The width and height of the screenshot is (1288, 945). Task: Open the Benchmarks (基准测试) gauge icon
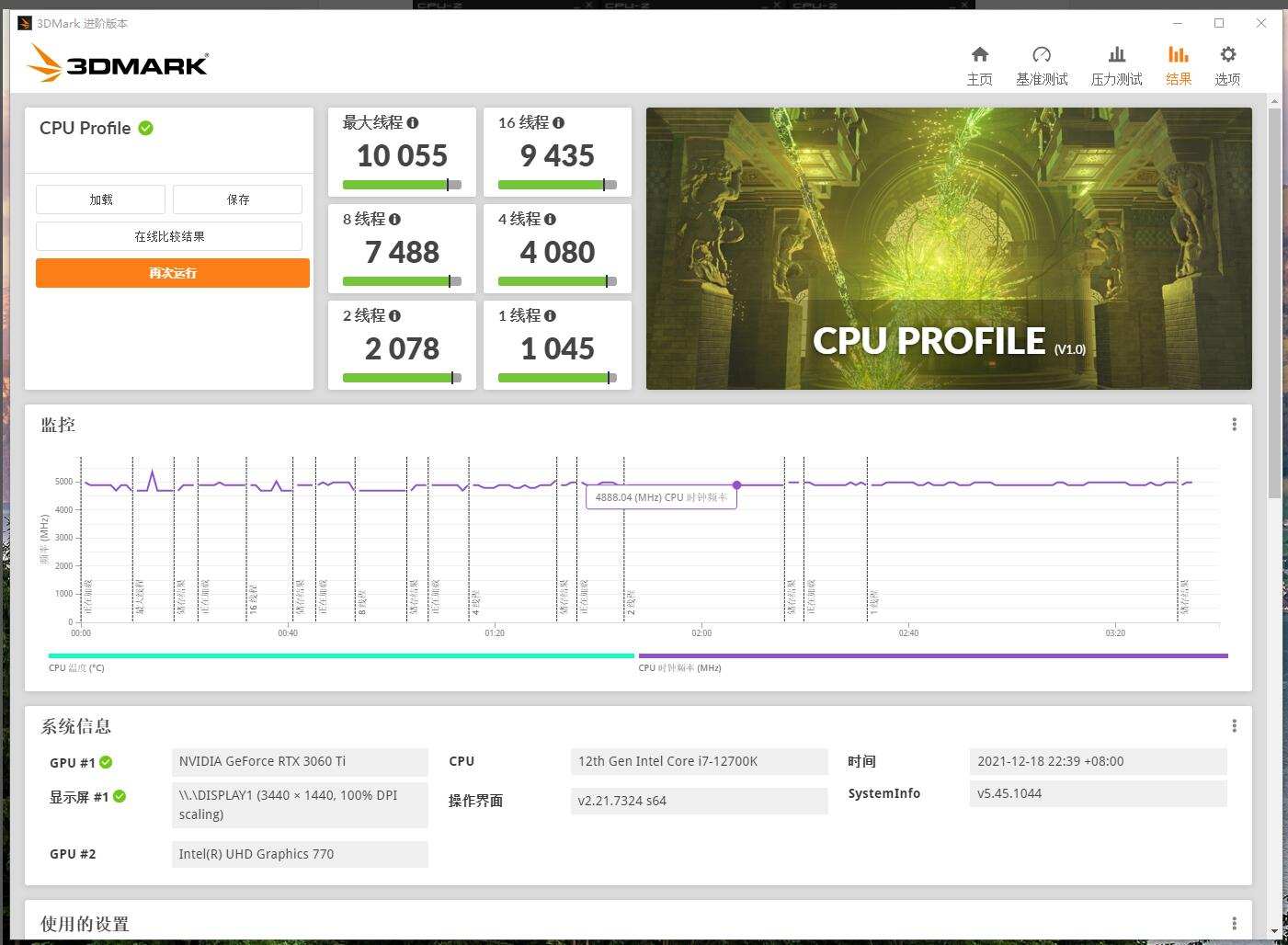coord(1041,55)
